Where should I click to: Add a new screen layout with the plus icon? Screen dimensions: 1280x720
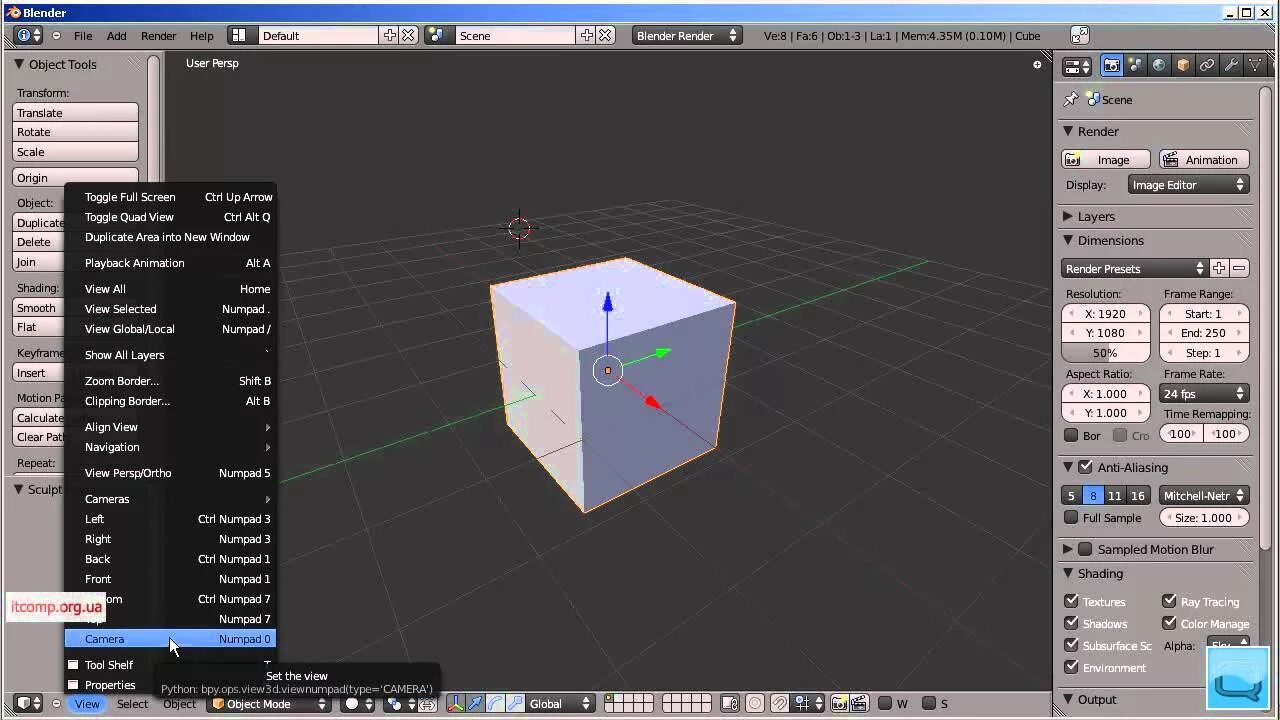[x=390, y=35]
